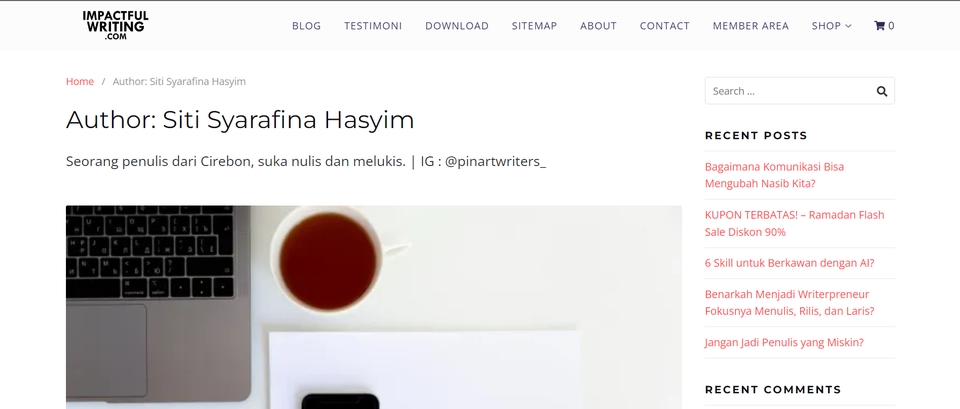Viewport: 960px width, 409px height.
Task: Open the shopping cart icon
Action: pos(883,26)
